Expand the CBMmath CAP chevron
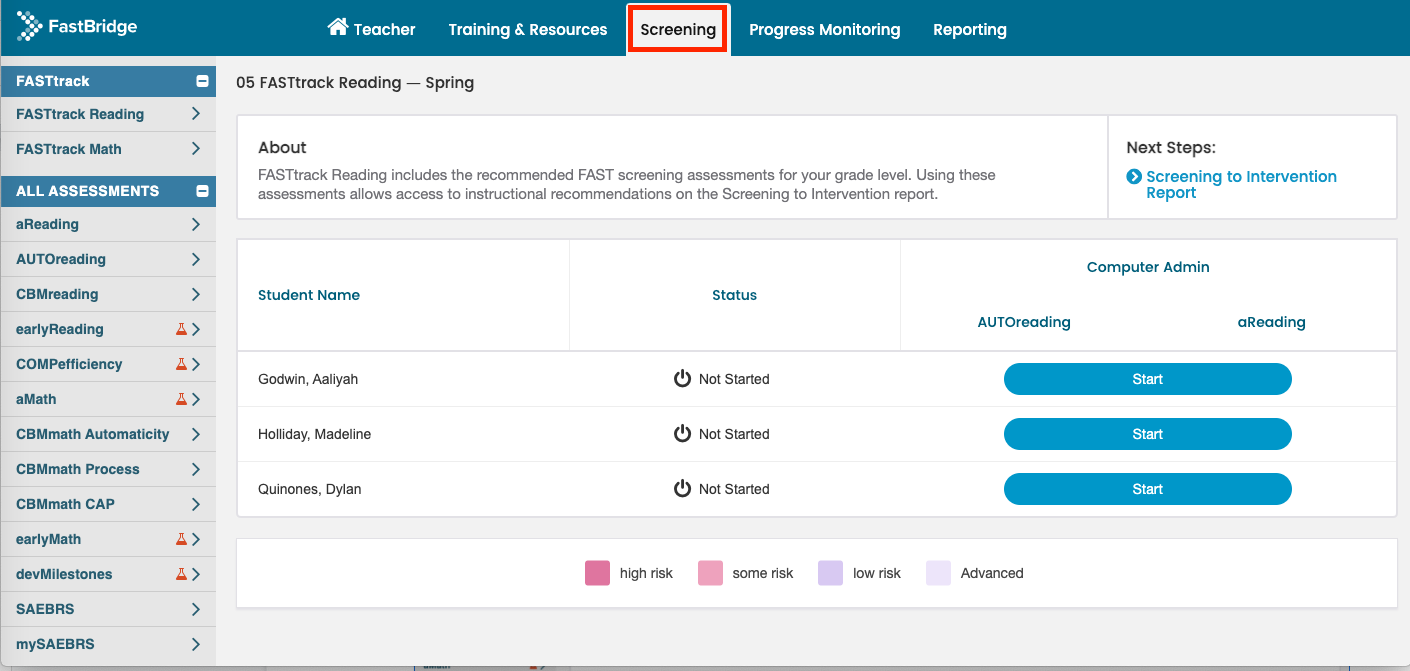 [196, 504]
